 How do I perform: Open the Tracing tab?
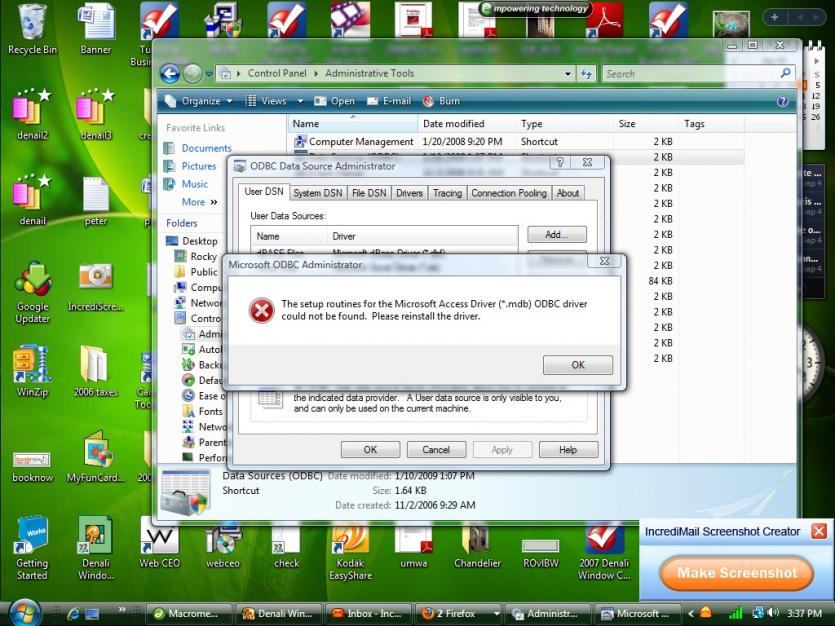[x=447, y=193]
